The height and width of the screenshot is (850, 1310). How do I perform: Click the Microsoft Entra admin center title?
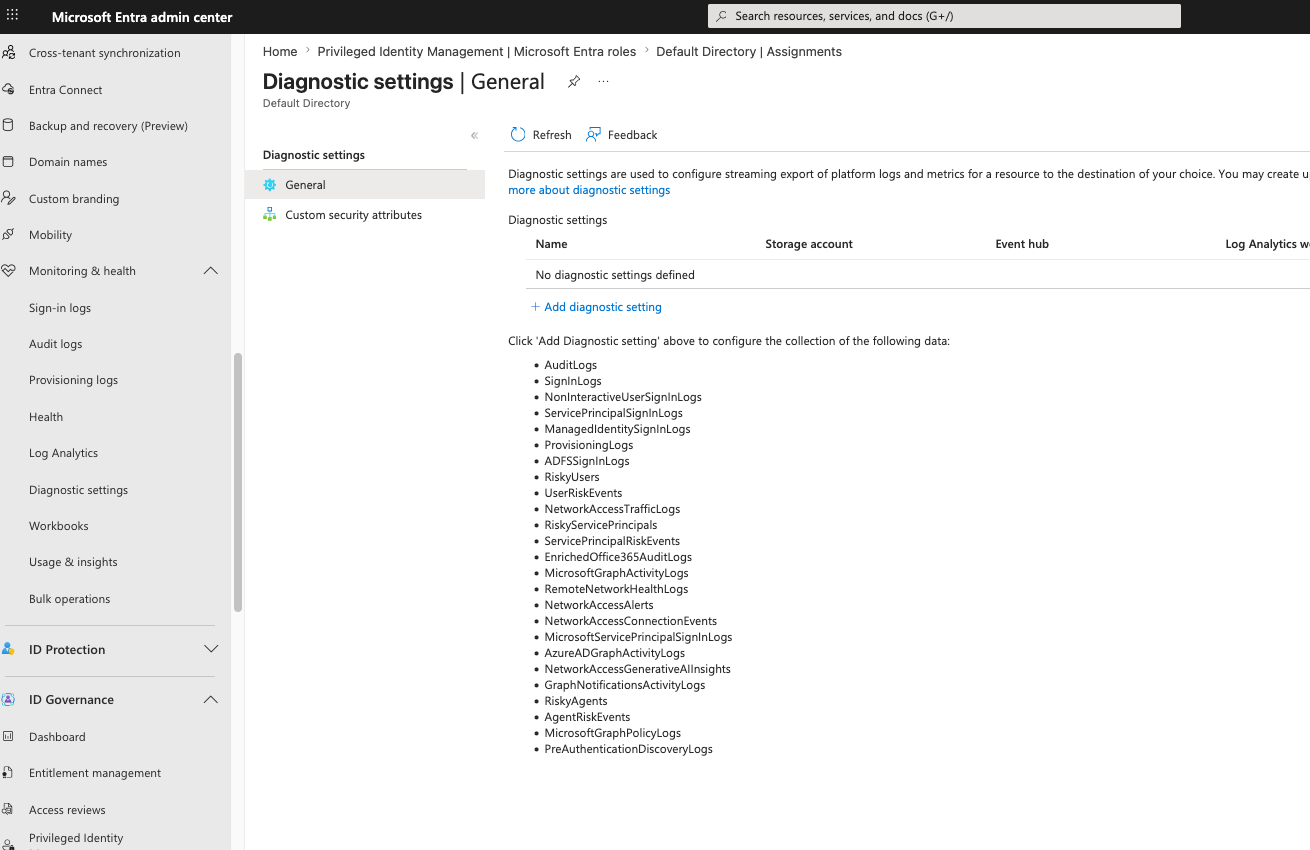coord(142,17)
